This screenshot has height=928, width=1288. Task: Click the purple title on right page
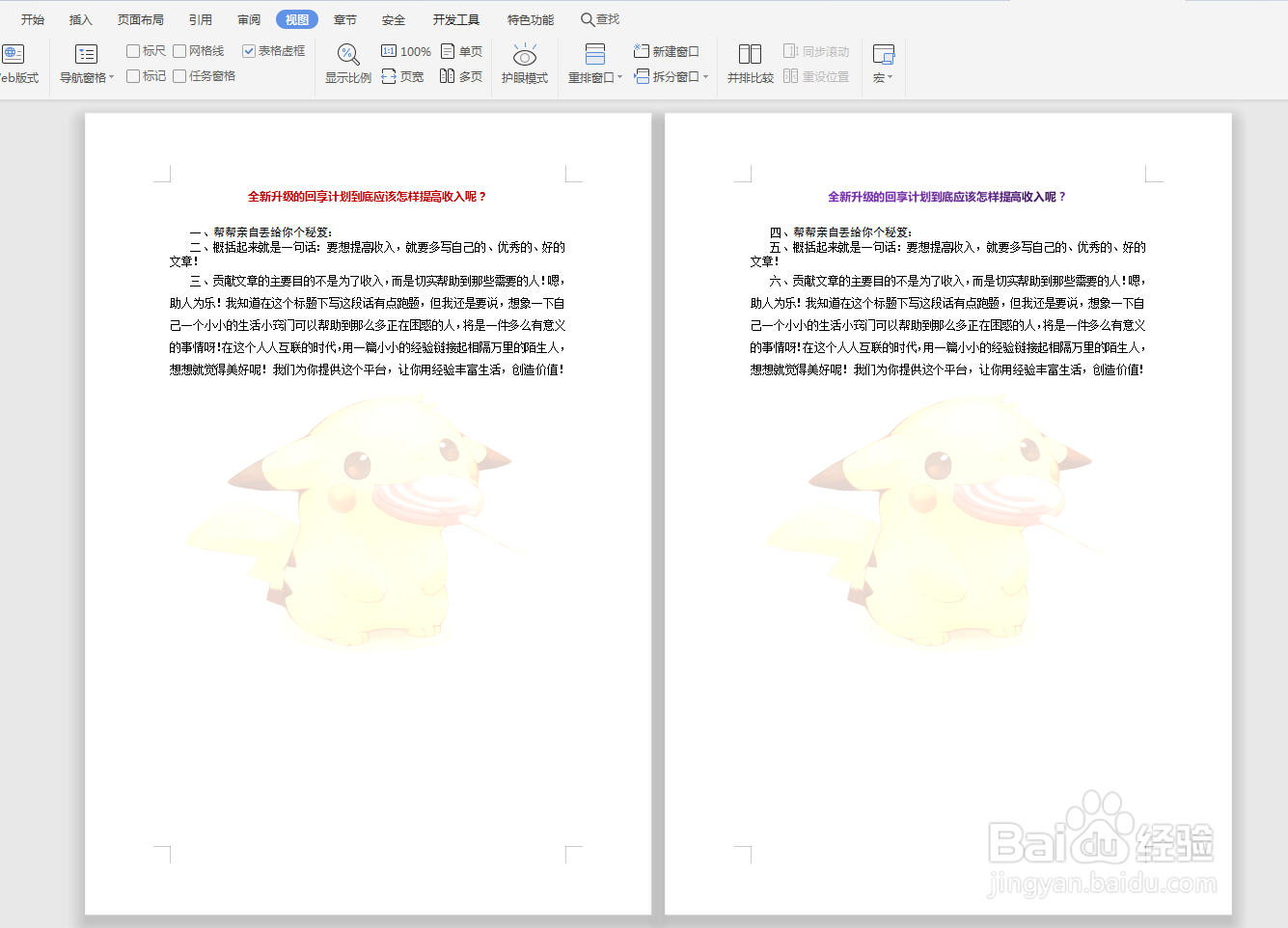pyautogui.click(x=947, y=197)
